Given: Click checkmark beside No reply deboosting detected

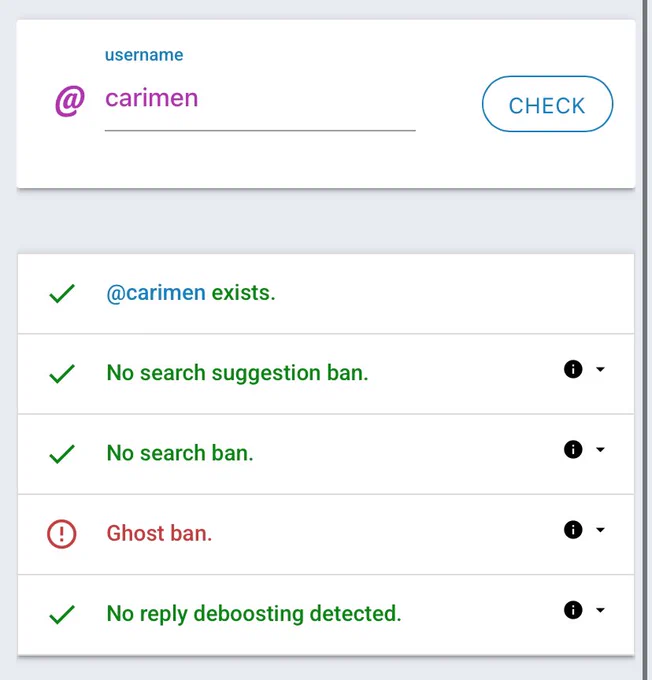Looking at the screenshot, I should [62, 615].
